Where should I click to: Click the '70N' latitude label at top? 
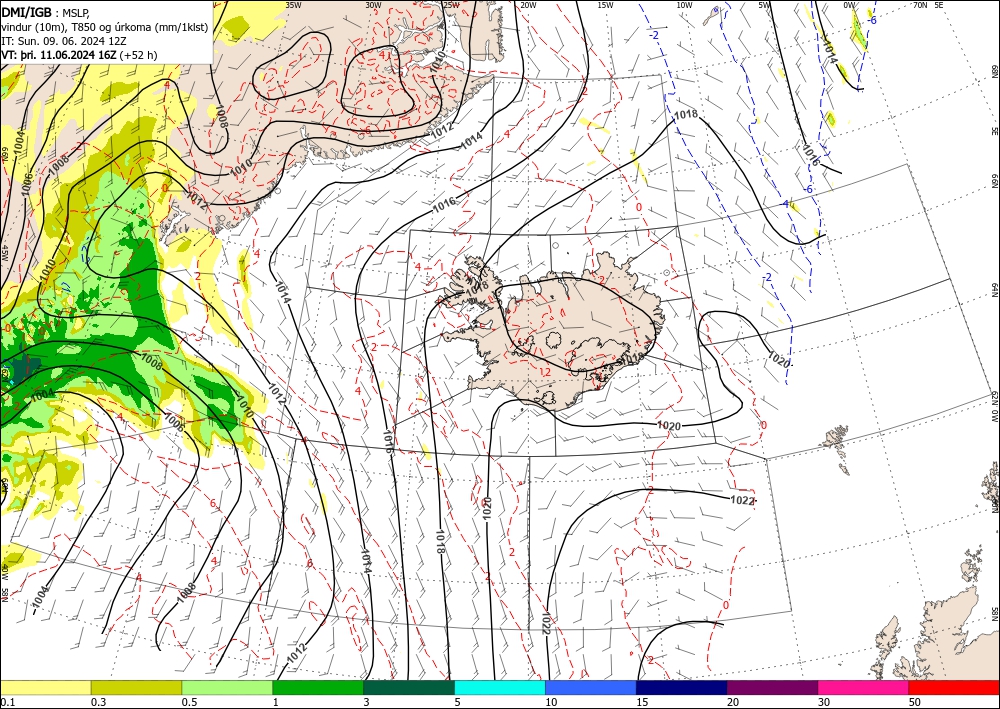920,5
